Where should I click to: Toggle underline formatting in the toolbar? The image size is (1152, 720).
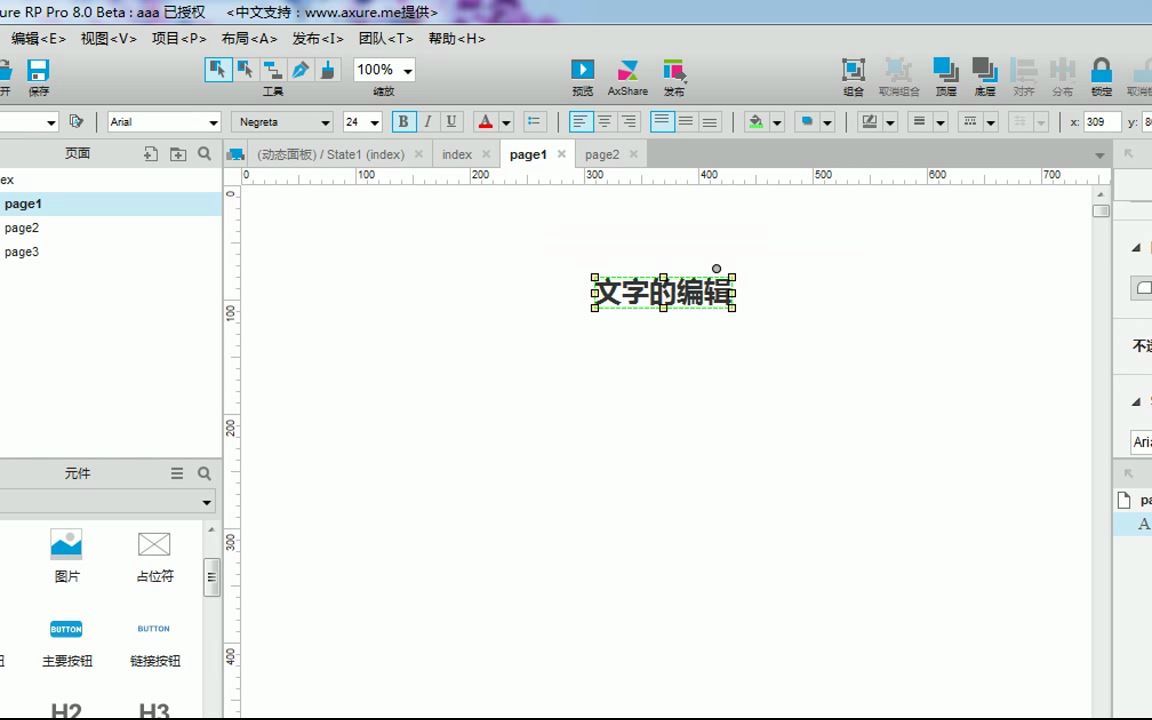click(x=451, y=120)
